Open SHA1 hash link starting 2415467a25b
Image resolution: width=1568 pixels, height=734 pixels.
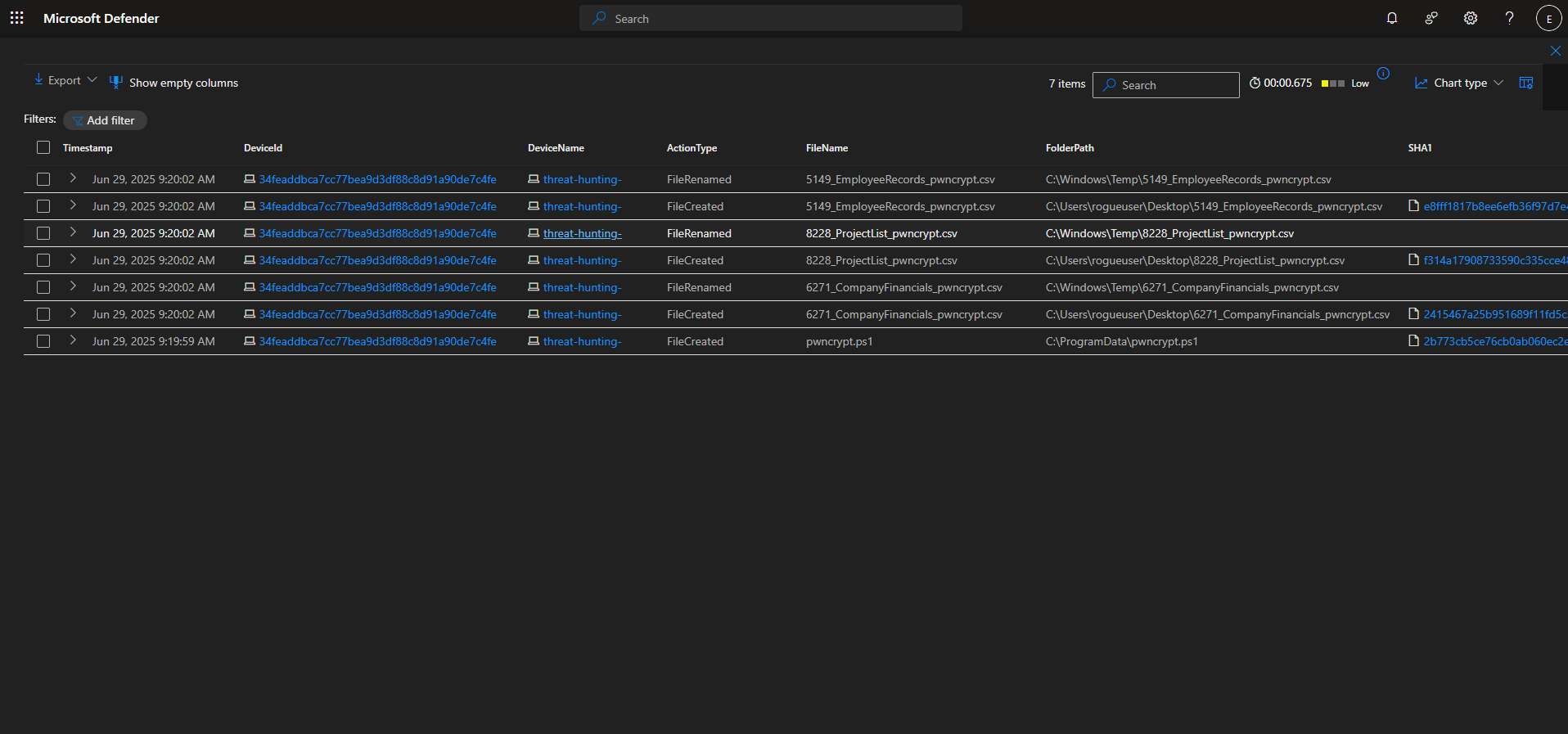[1495, 314]
